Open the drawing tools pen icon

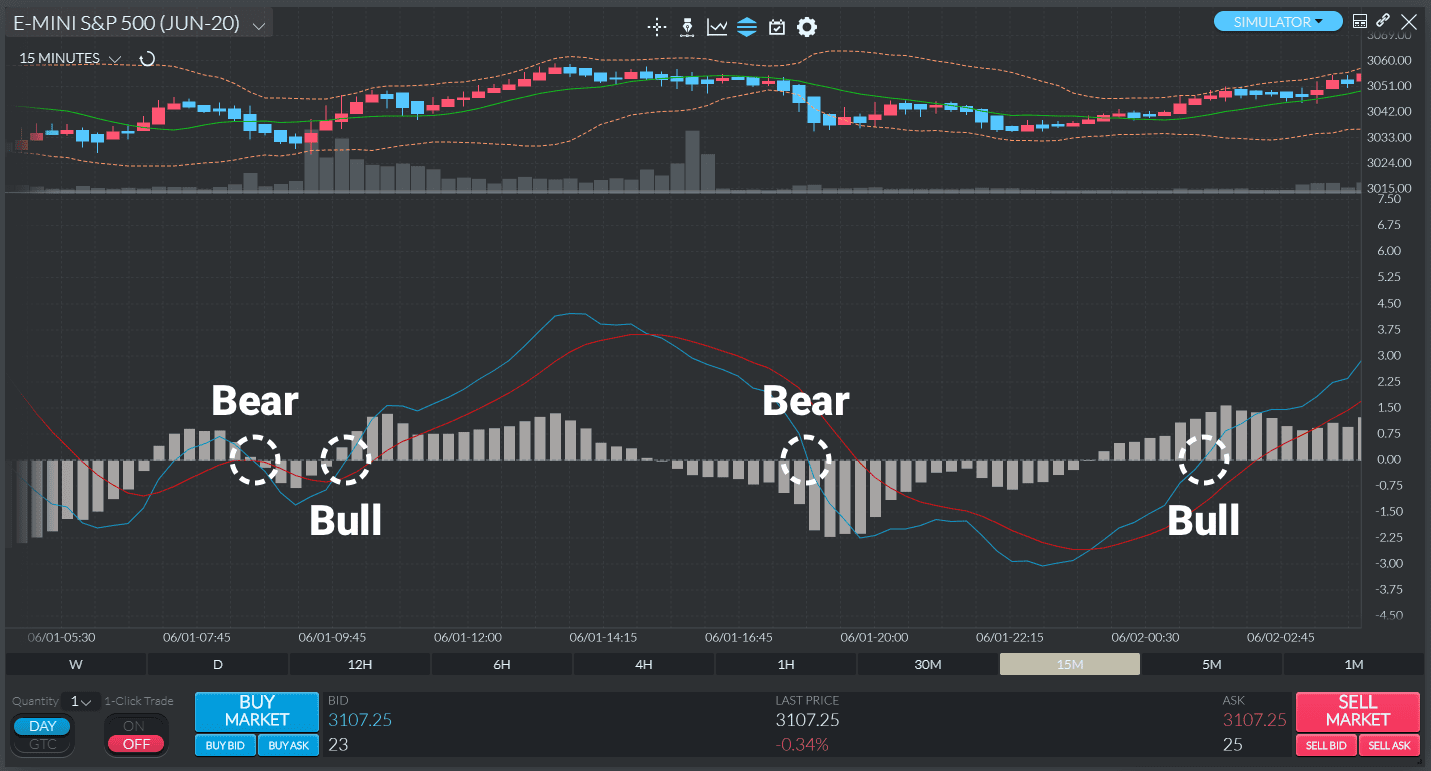pos(687,27)
